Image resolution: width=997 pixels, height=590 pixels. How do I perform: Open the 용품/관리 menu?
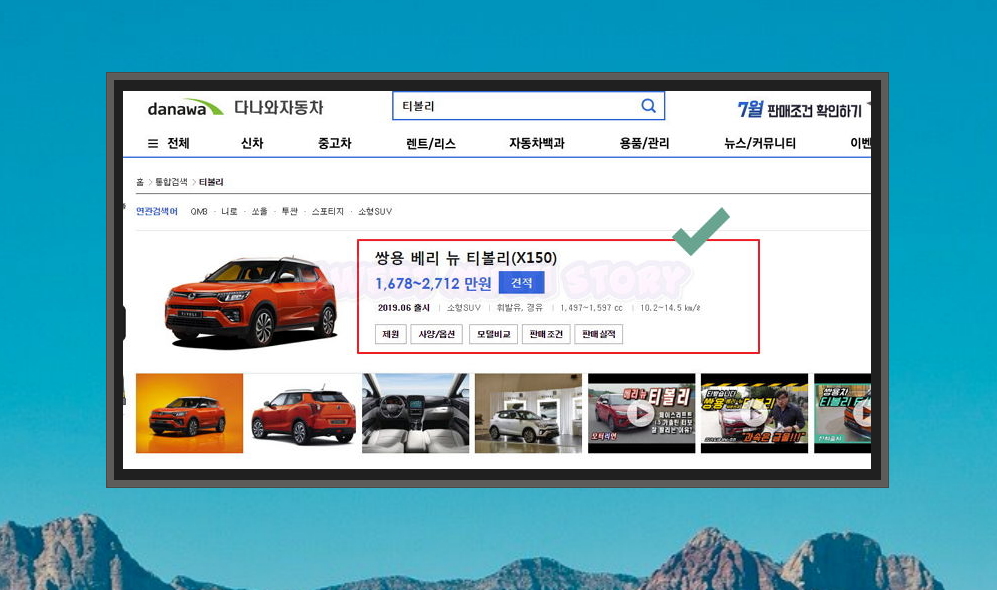pyautogui.click(x=644, y=143)
